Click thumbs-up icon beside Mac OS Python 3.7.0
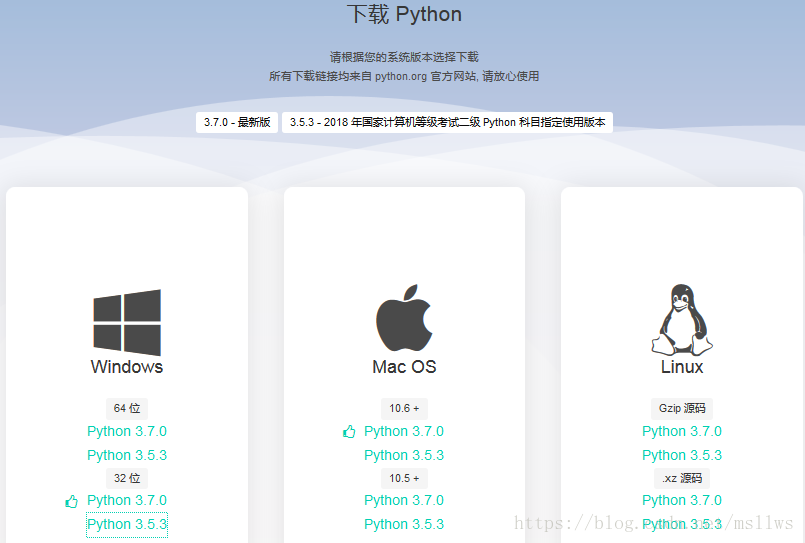 pyautogui.click(x=349, y=432)
